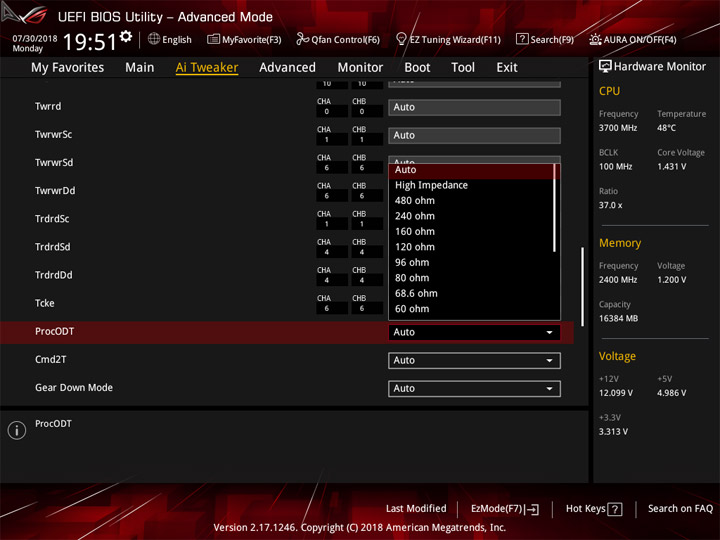The height and width of the screenshot is (540, 720).
Task: Switch to the Boot tab
Action: pos(417,68)
